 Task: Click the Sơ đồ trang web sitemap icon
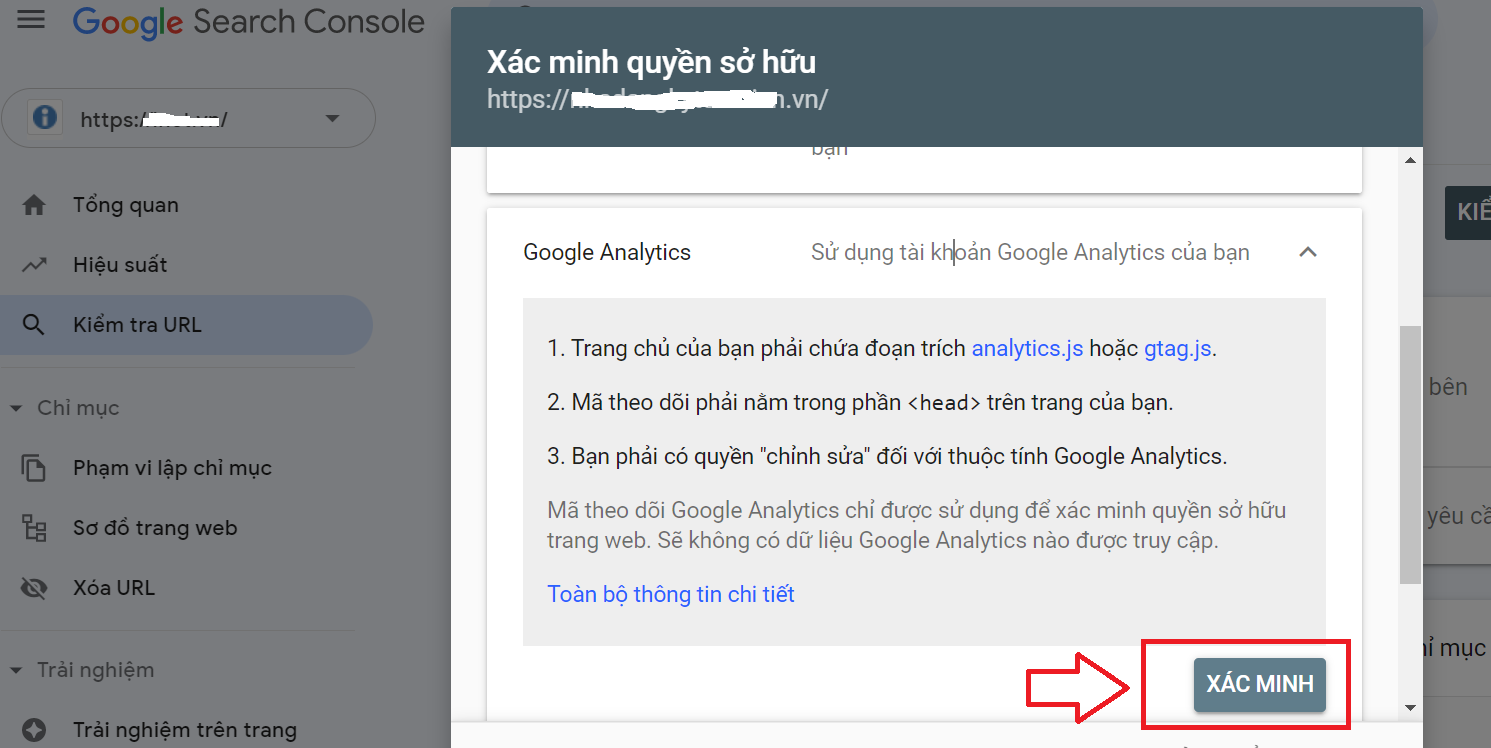coord(34,528)
